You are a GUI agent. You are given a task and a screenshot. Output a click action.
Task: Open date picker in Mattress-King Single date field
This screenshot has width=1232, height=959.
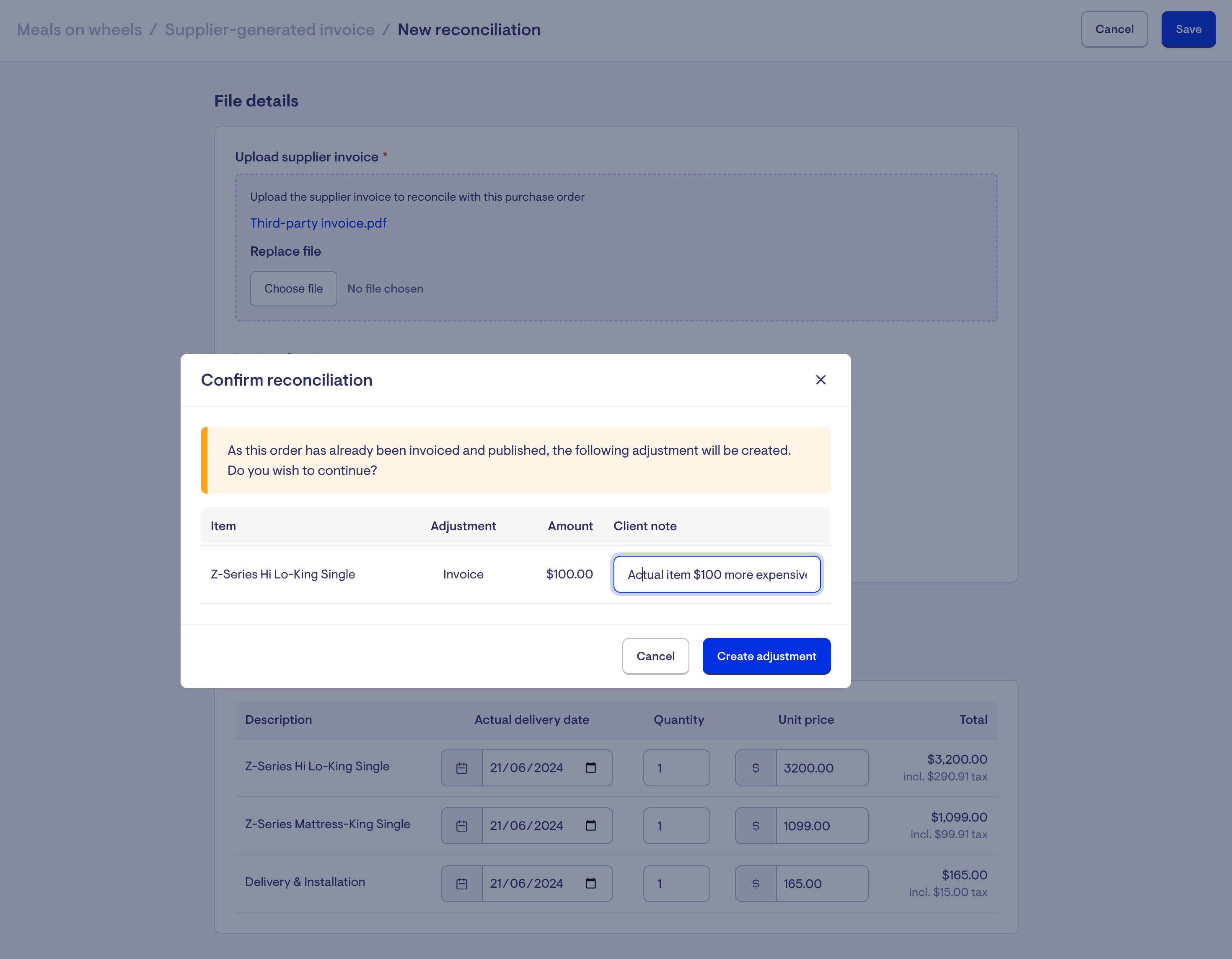click(x=590, y=826)
